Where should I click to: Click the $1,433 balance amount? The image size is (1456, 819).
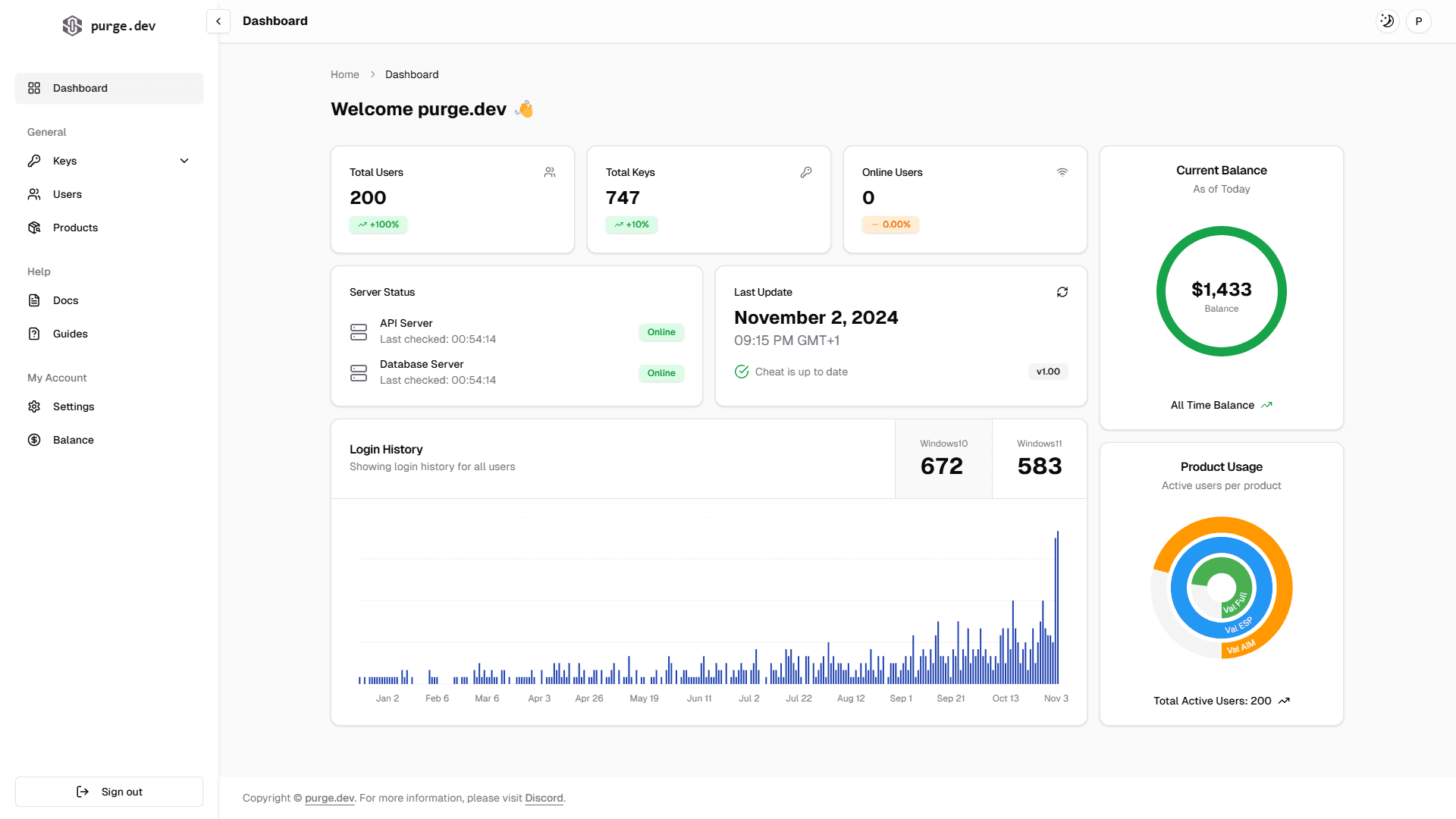coord(1222,290)
